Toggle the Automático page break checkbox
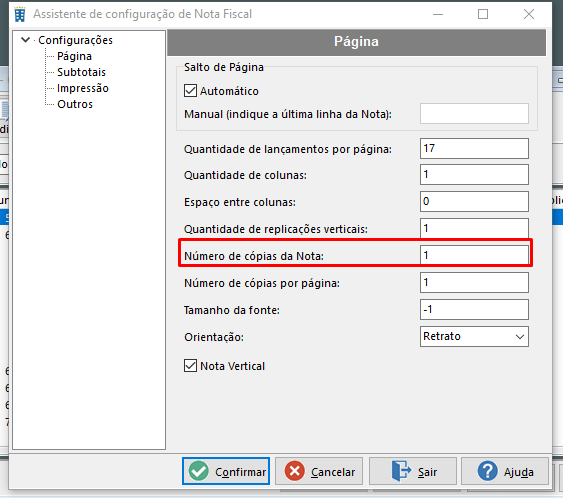 coord(190,91)
